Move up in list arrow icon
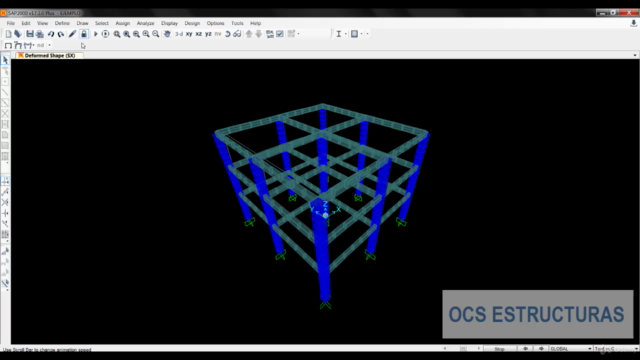Screen dimensions: 640x360 (249, 34)
